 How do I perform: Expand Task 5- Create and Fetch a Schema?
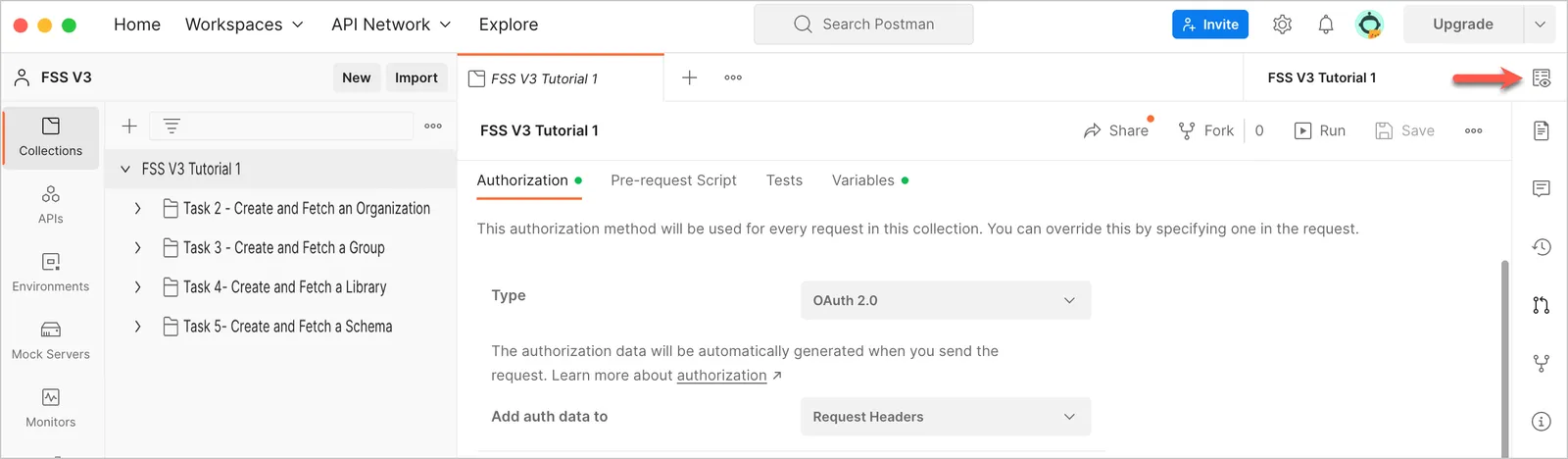[x=138, y=326]
